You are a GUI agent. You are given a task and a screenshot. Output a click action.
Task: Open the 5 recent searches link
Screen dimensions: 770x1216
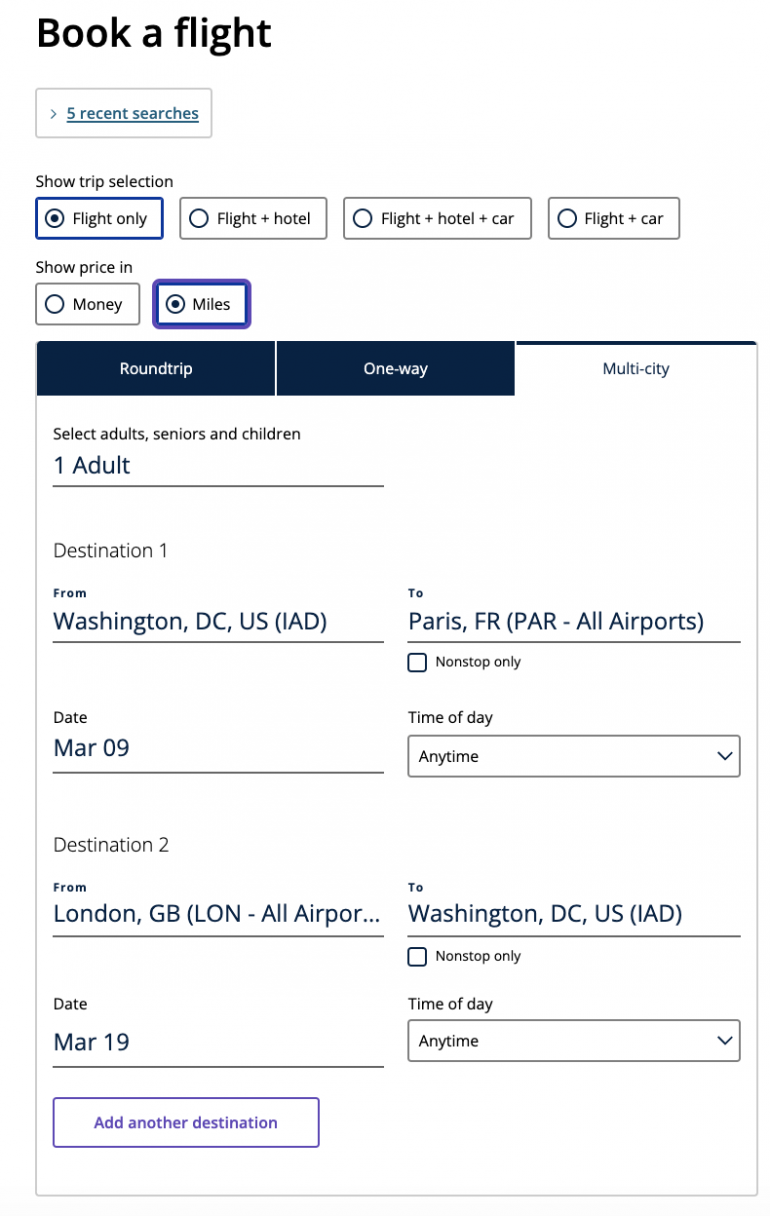(x=132, y=114)
